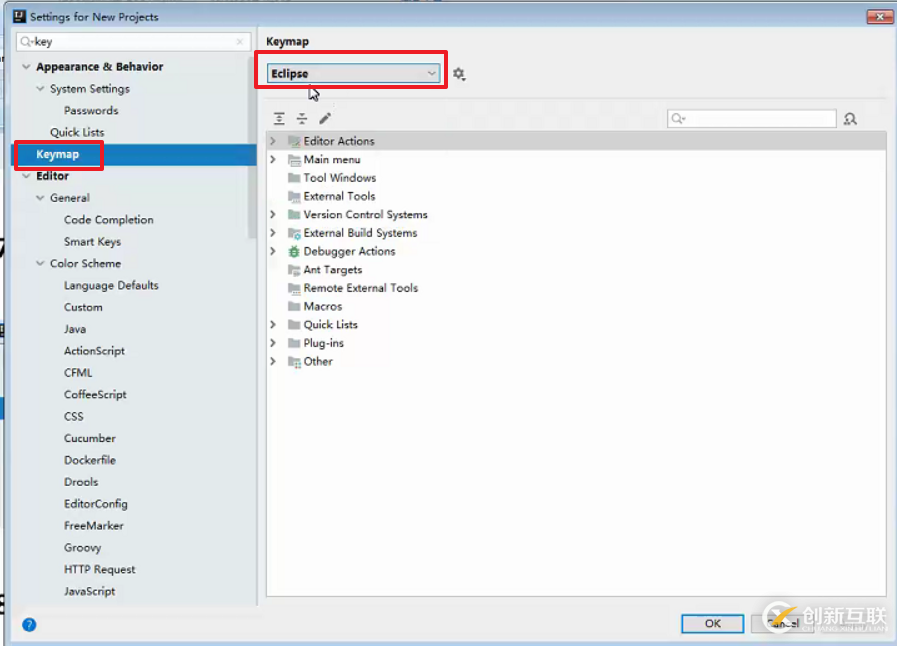Select Passwords in settings tree

pyautogui.click(x=91, y=110)
